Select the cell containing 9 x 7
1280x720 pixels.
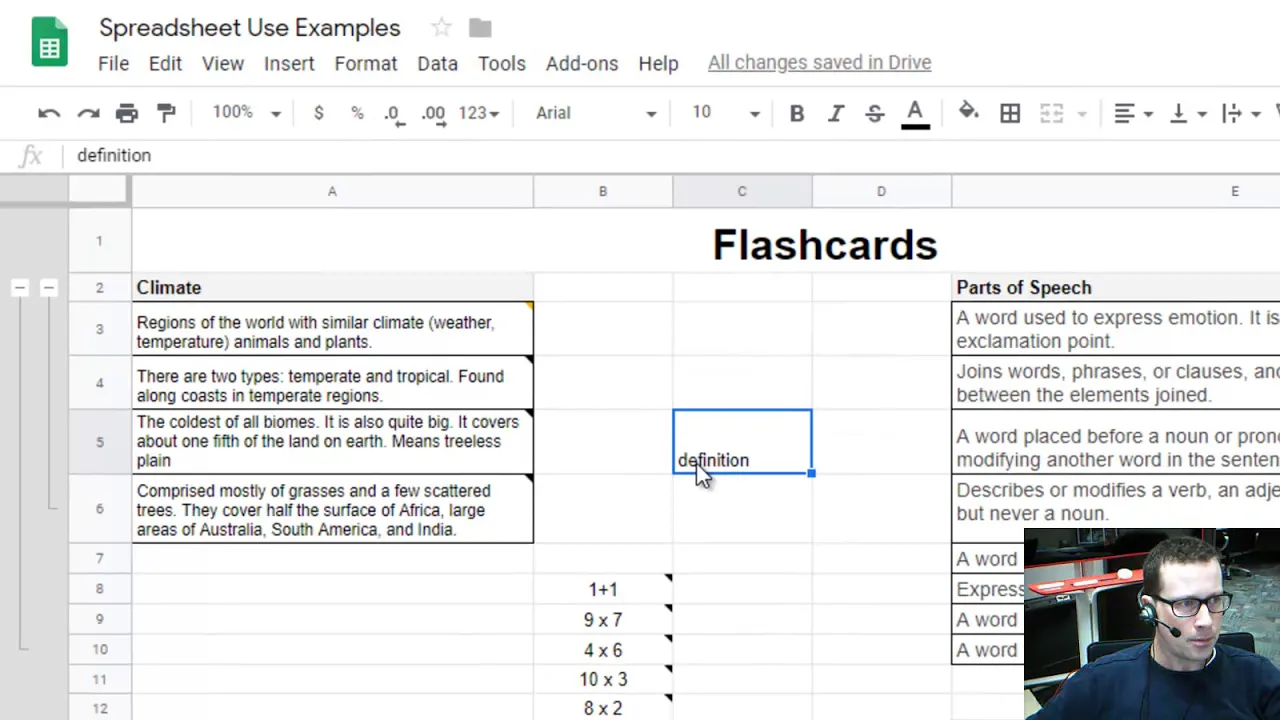[603, 620]
